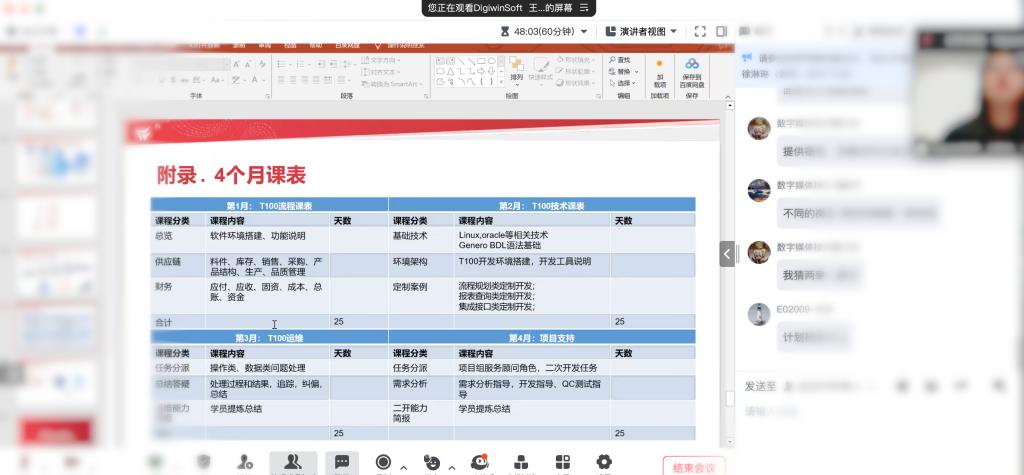Click 查找 in the ribbon editing group
Screen dimensions: 1024x475
[x=623, y=60]
